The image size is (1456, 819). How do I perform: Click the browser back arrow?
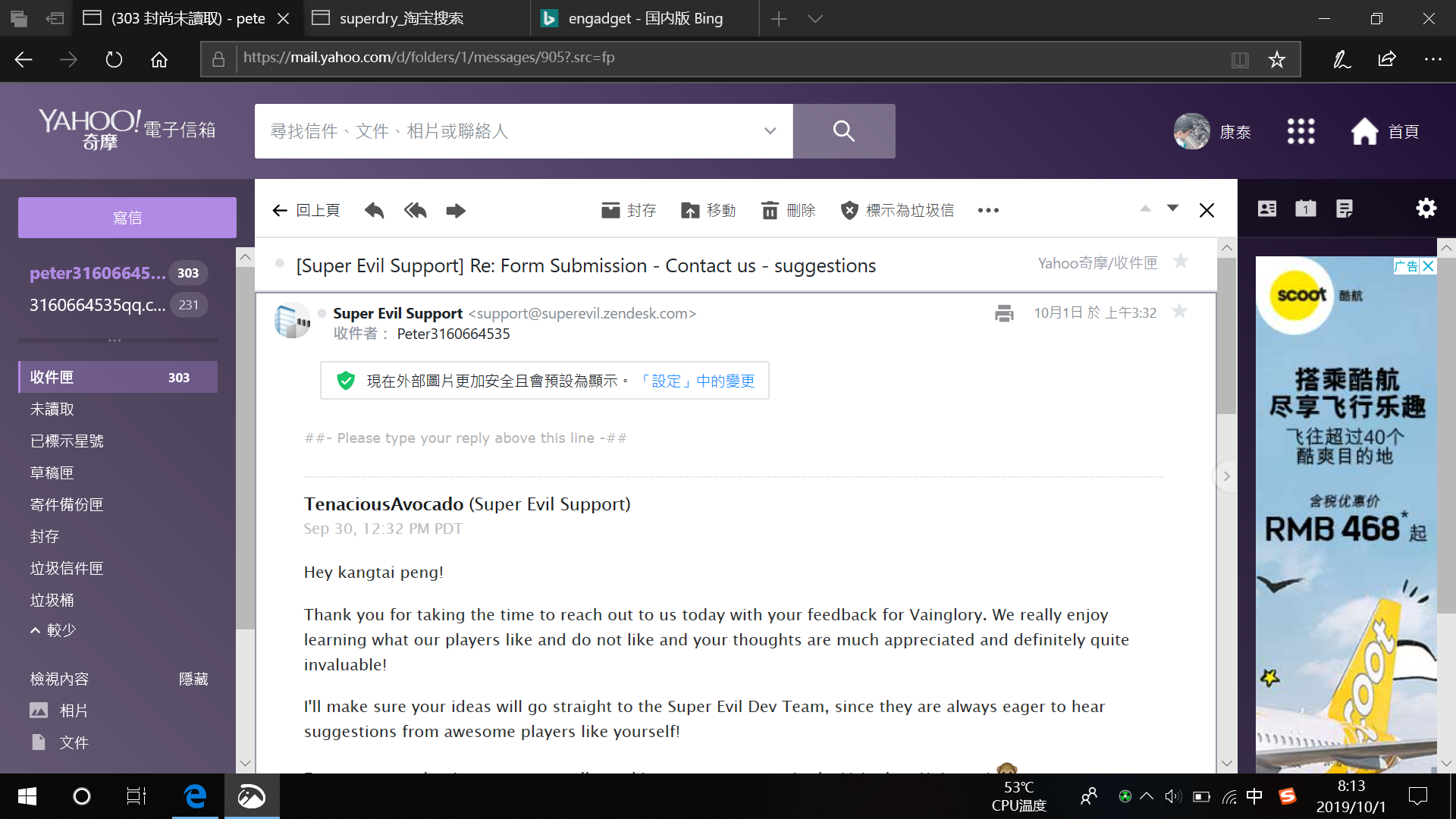24,59
